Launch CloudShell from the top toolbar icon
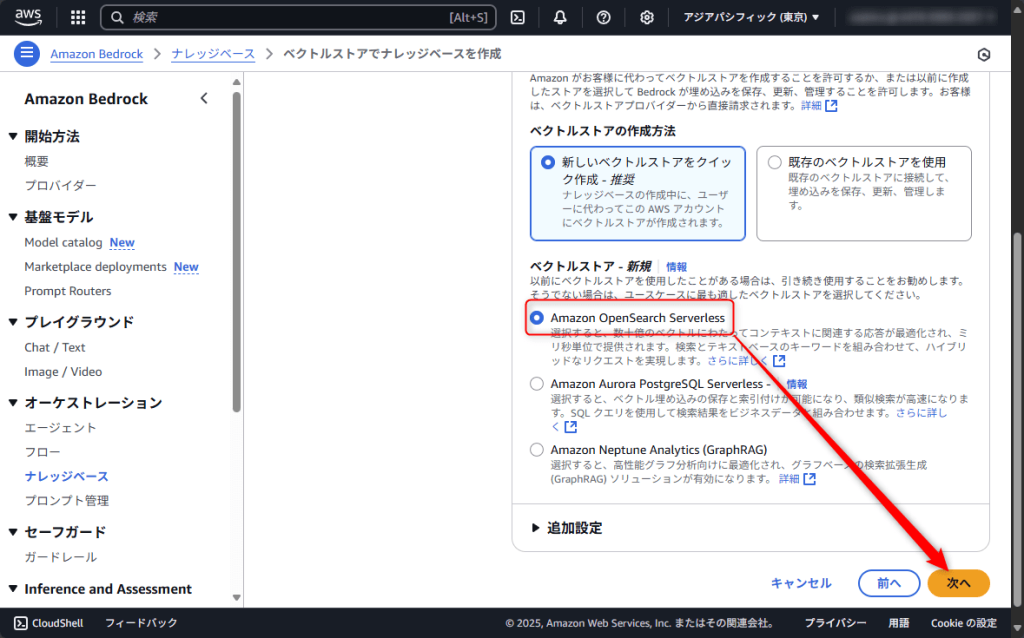 click(517, 18)
